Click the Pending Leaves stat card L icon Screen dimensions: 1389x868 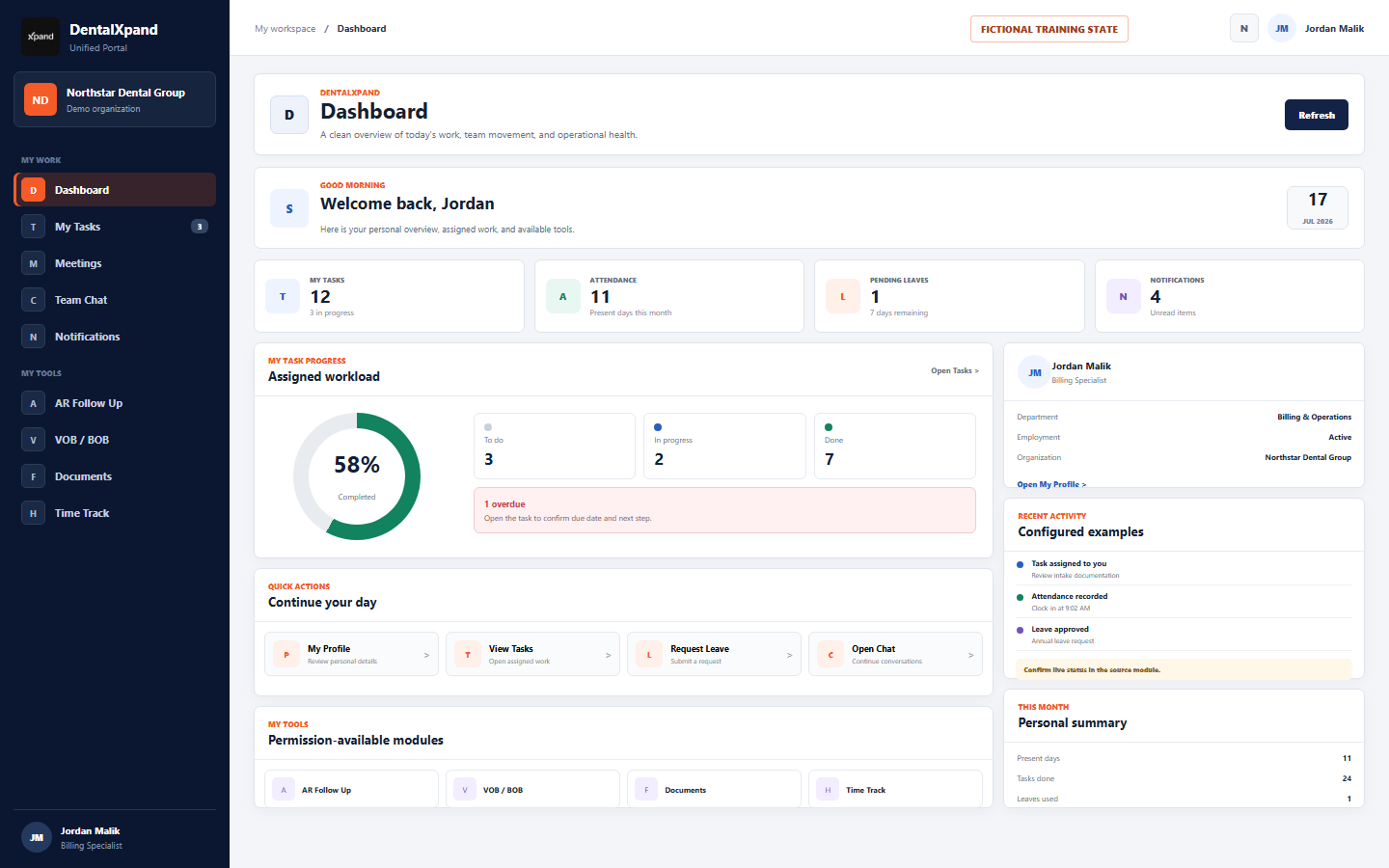(843, 296)
